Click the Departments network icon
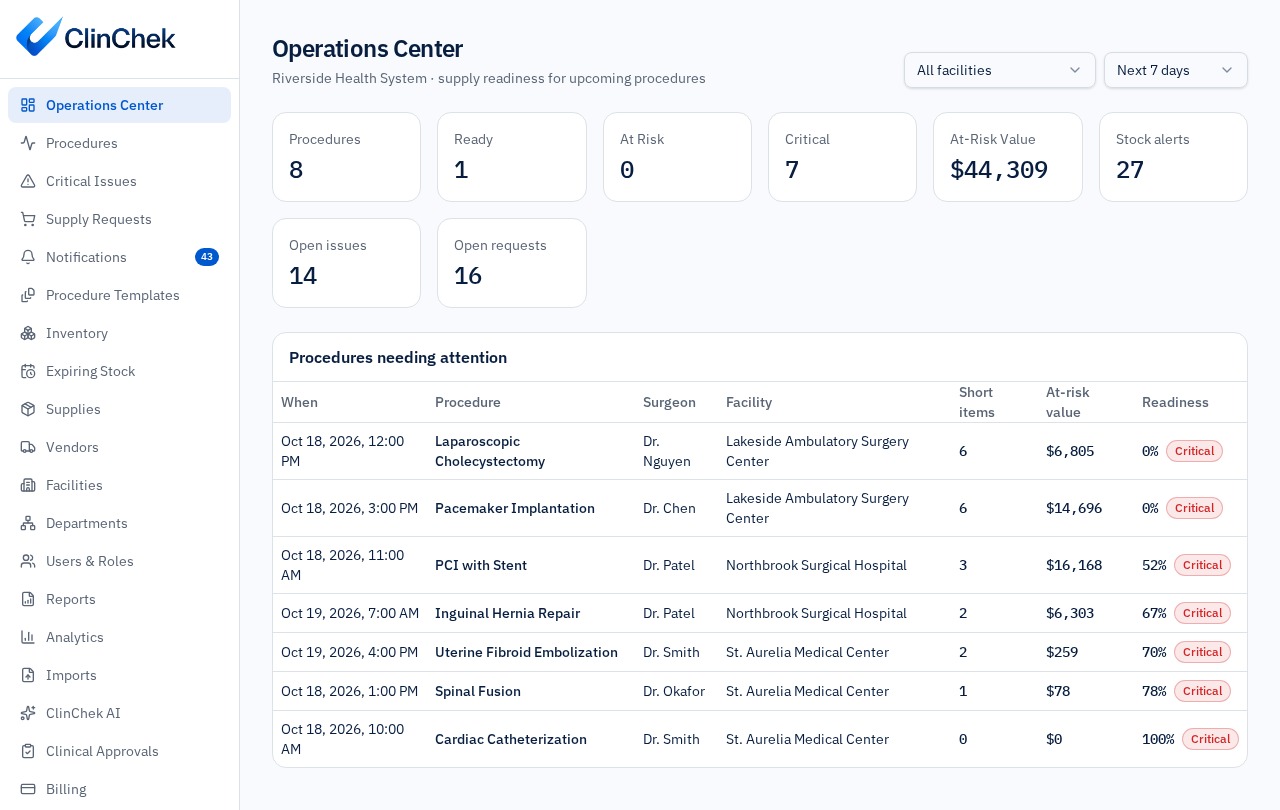 [28, 523]
